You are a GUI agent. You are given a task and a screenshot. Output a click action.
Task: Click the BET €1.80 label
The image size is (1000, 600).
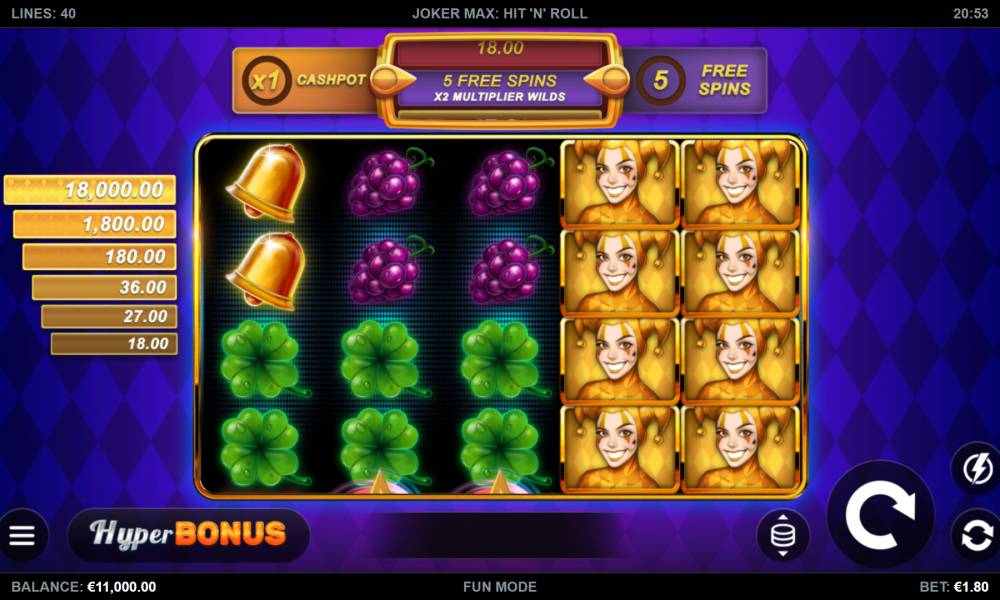(954, 587)
